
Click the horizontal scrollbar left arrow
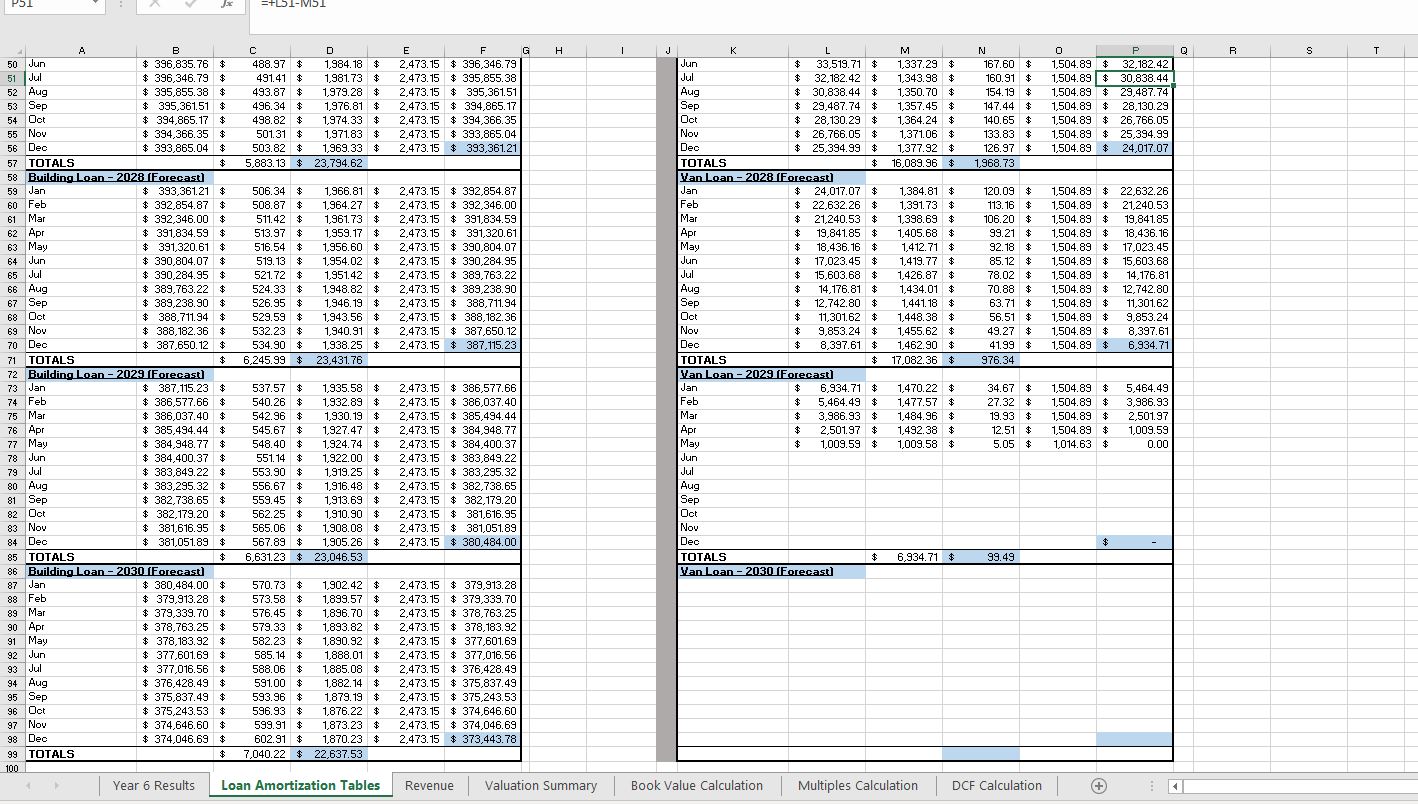pos(1175,786)
